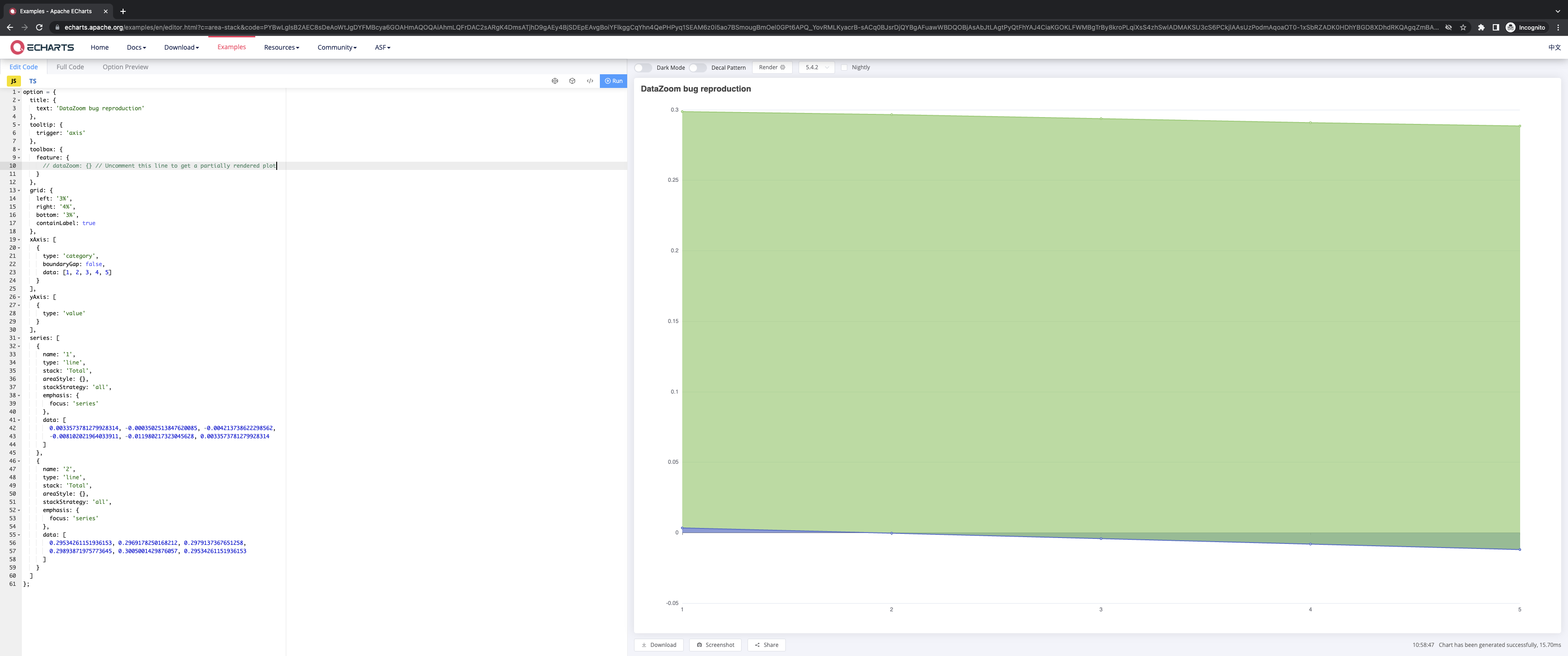Select the TS language tab
Image resolution: width=1568 pixels, height=656 pixels.
coord(33,81)
